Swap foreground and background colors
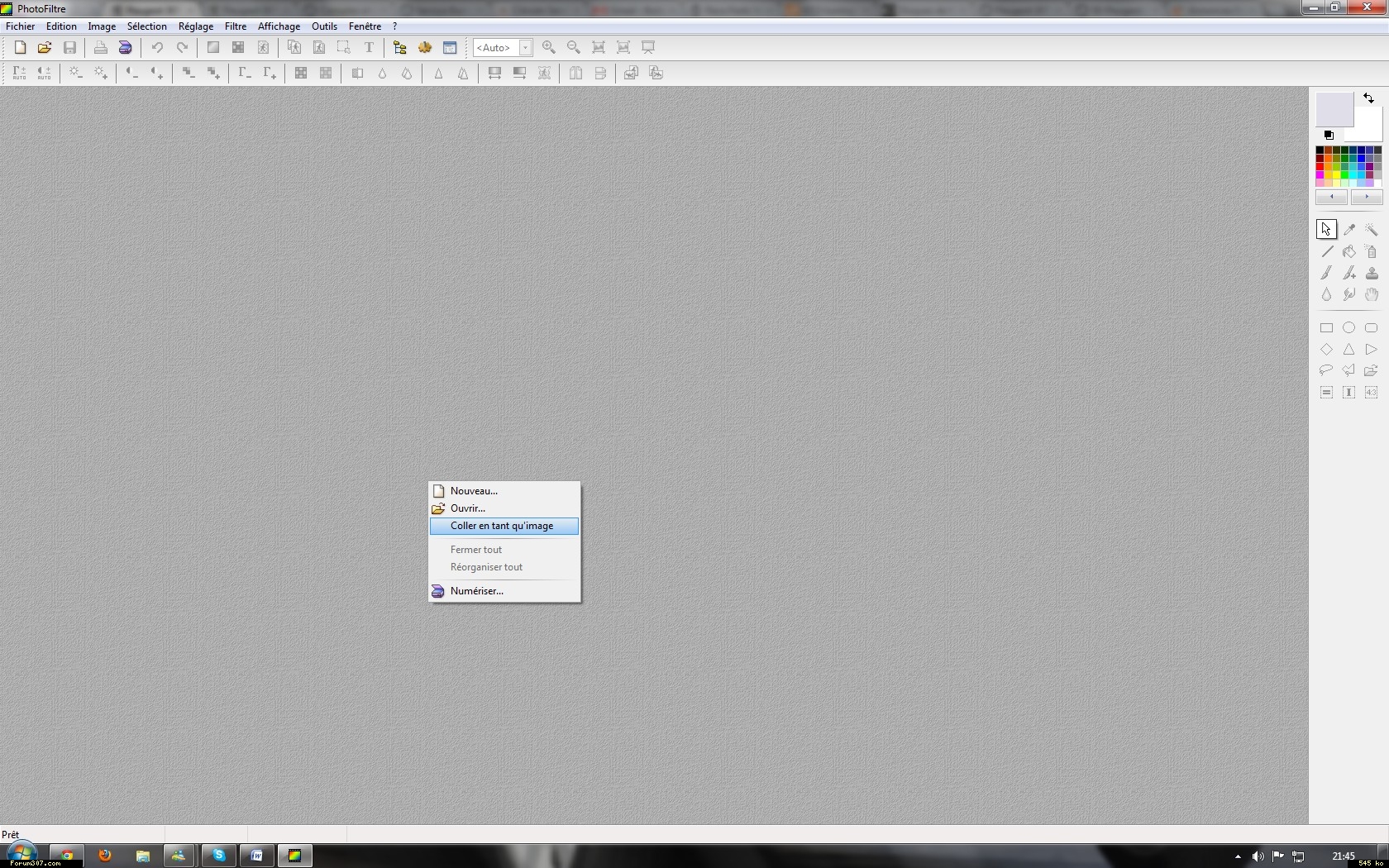Image resolution: width=1389 pixels, height=868 pixels. [x=1369, y=98]
